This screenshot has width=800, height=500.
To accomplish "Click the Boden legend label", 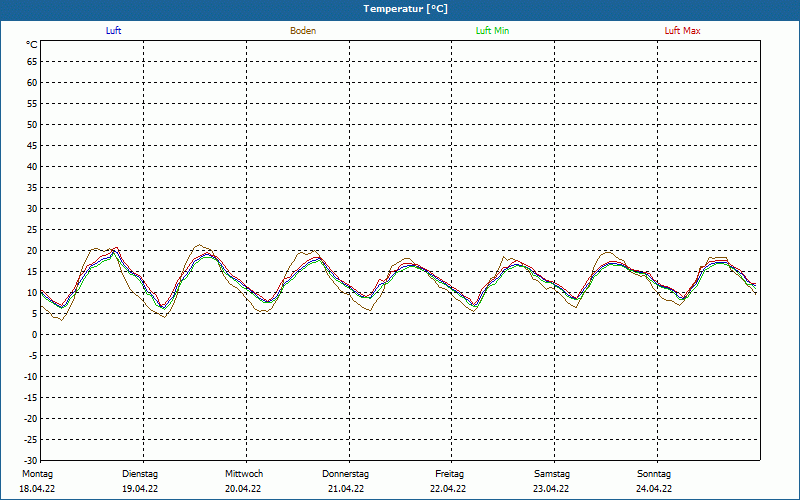I will 303,31.
